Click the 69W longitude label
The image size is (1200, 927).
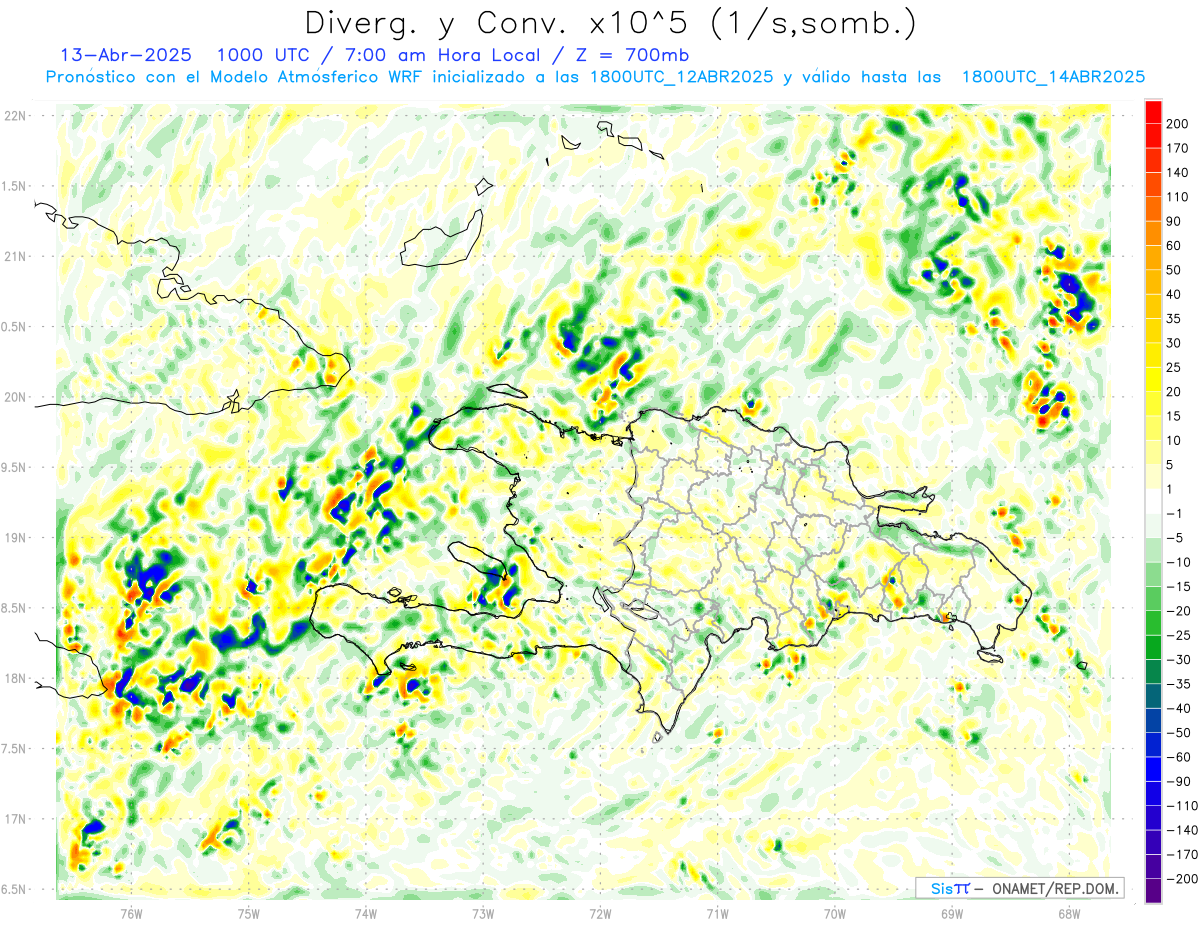952,913
